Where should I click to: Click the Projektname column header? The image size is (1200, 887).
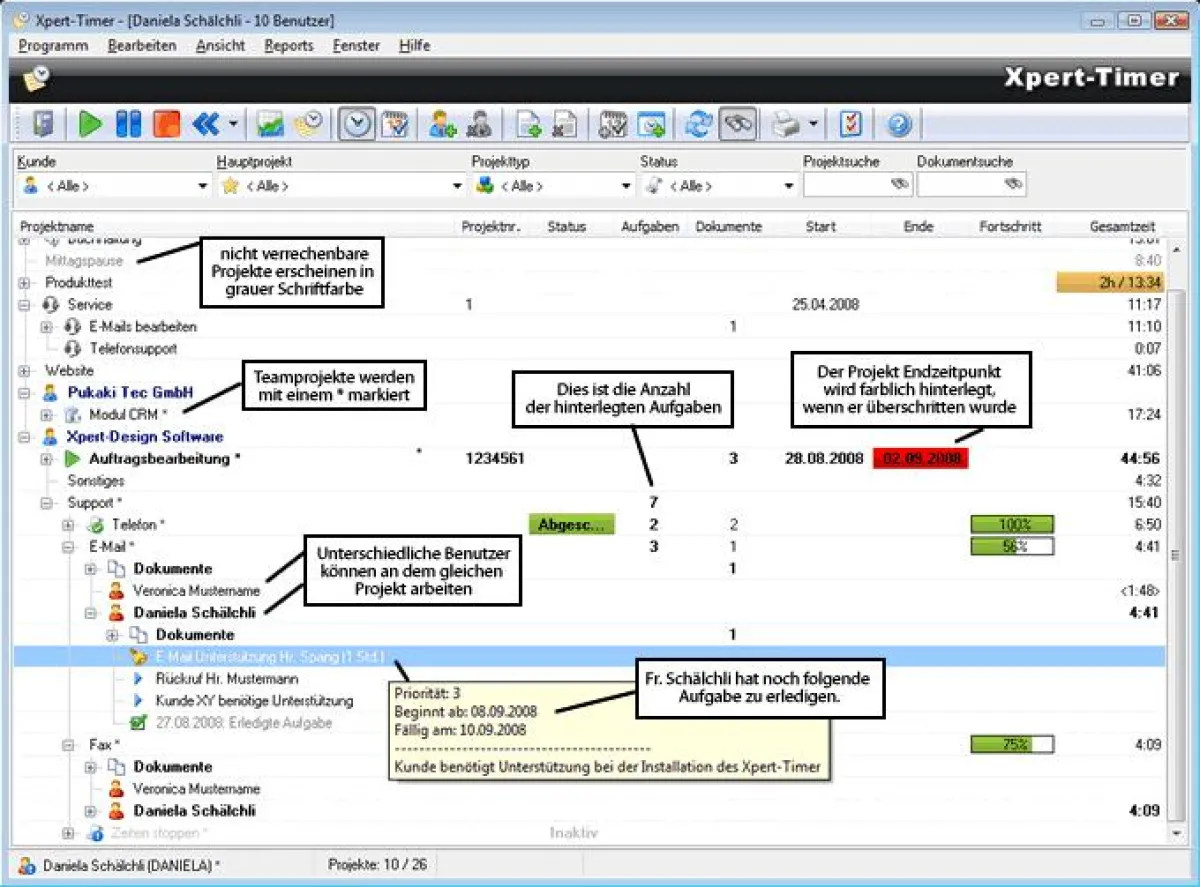pyautogui.click(x=57, y=227)
